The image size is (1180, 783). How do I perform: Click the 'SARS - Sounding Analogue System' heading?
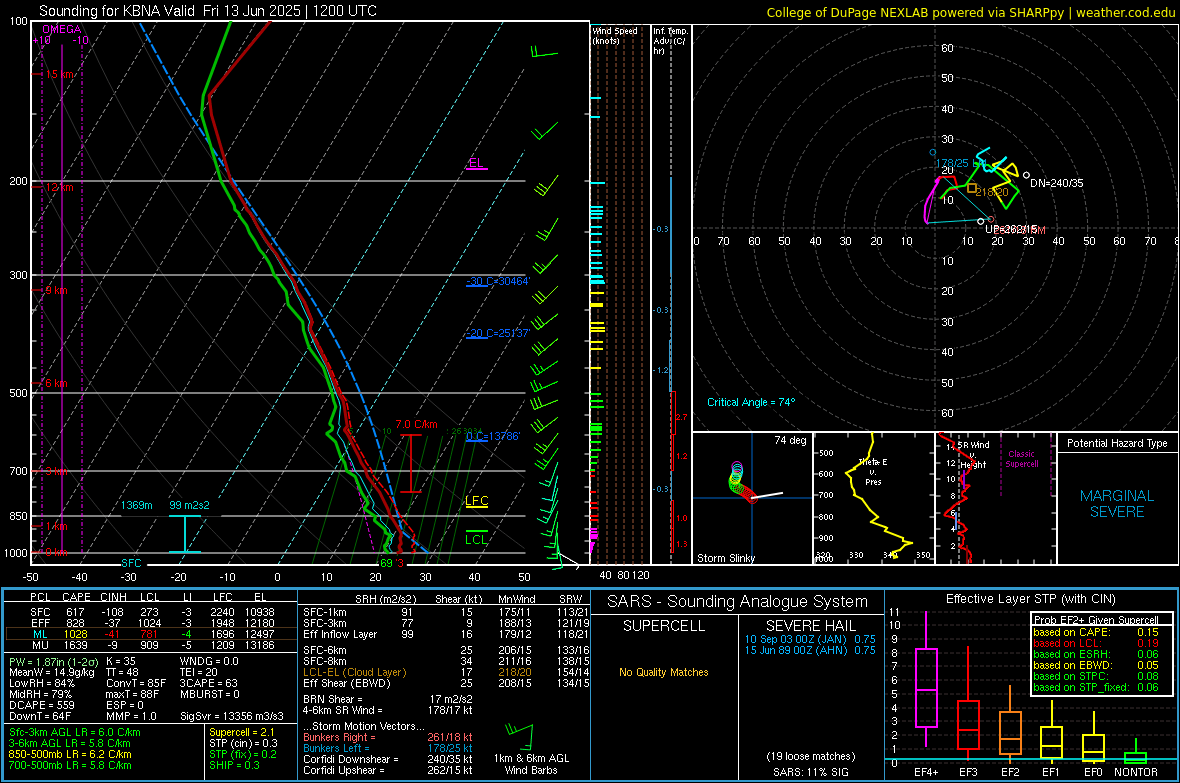coord(738,602)
